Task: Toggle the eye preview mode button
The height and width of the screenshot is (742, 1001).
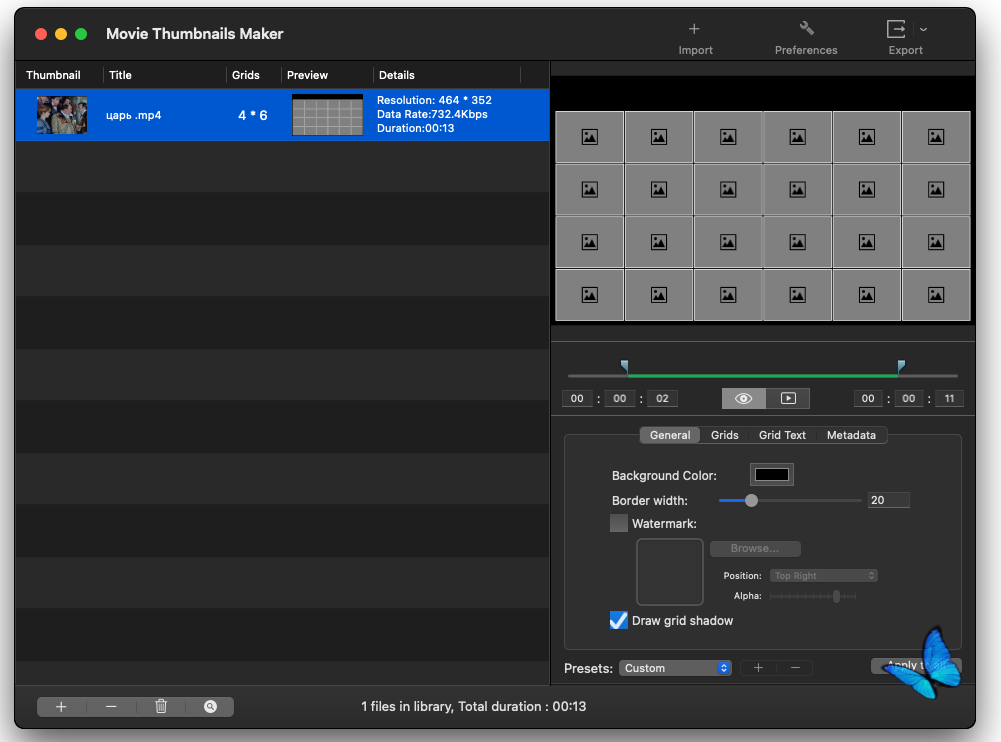Action: pos(744,398)
